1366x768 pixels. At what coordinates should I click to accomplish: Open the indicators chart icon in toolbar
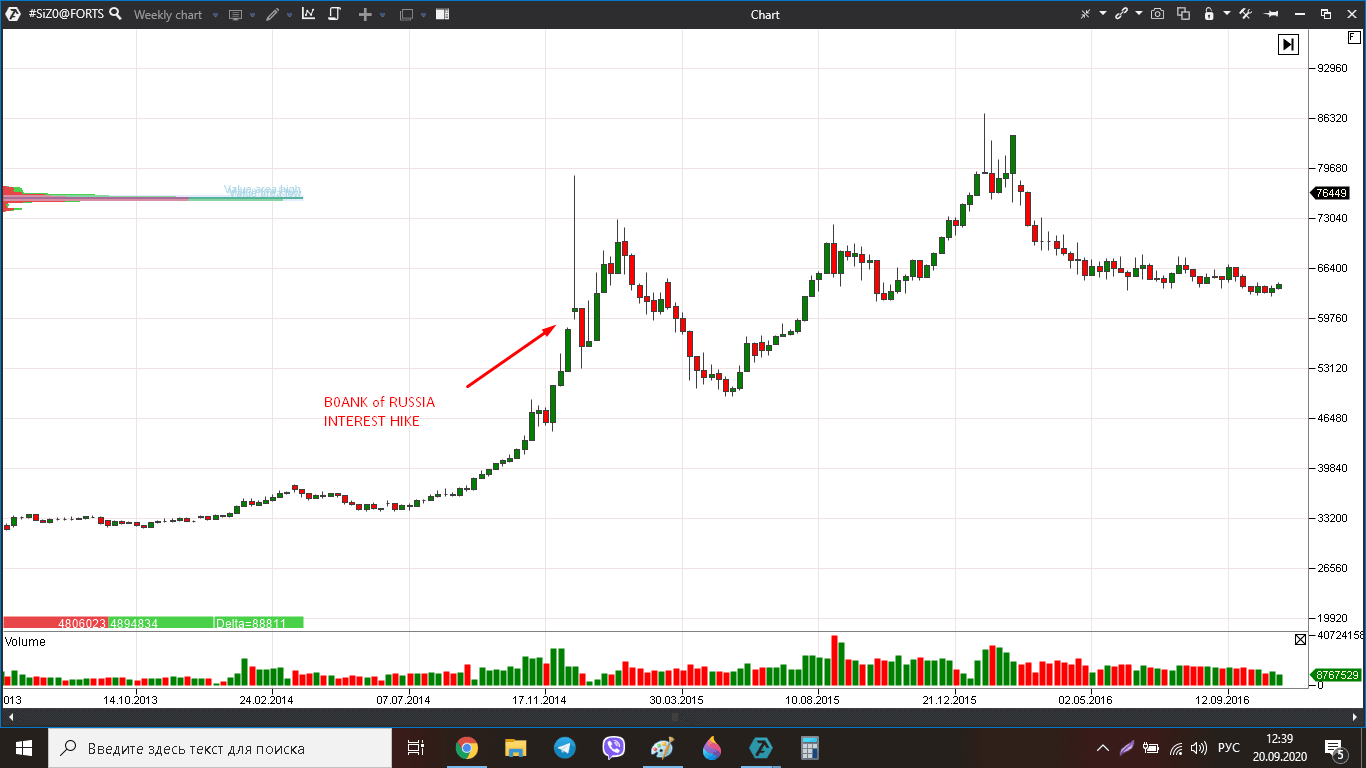308,14
